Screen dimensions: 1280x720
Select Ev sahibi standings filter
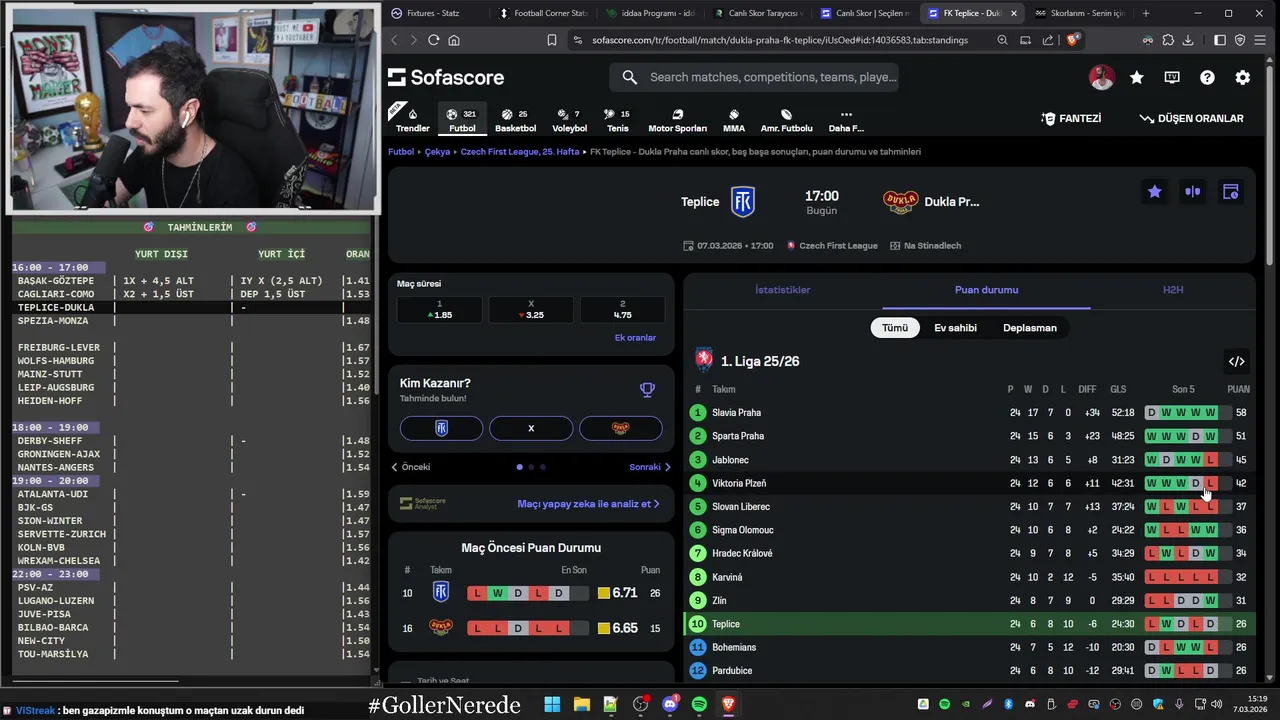[955, 328]
